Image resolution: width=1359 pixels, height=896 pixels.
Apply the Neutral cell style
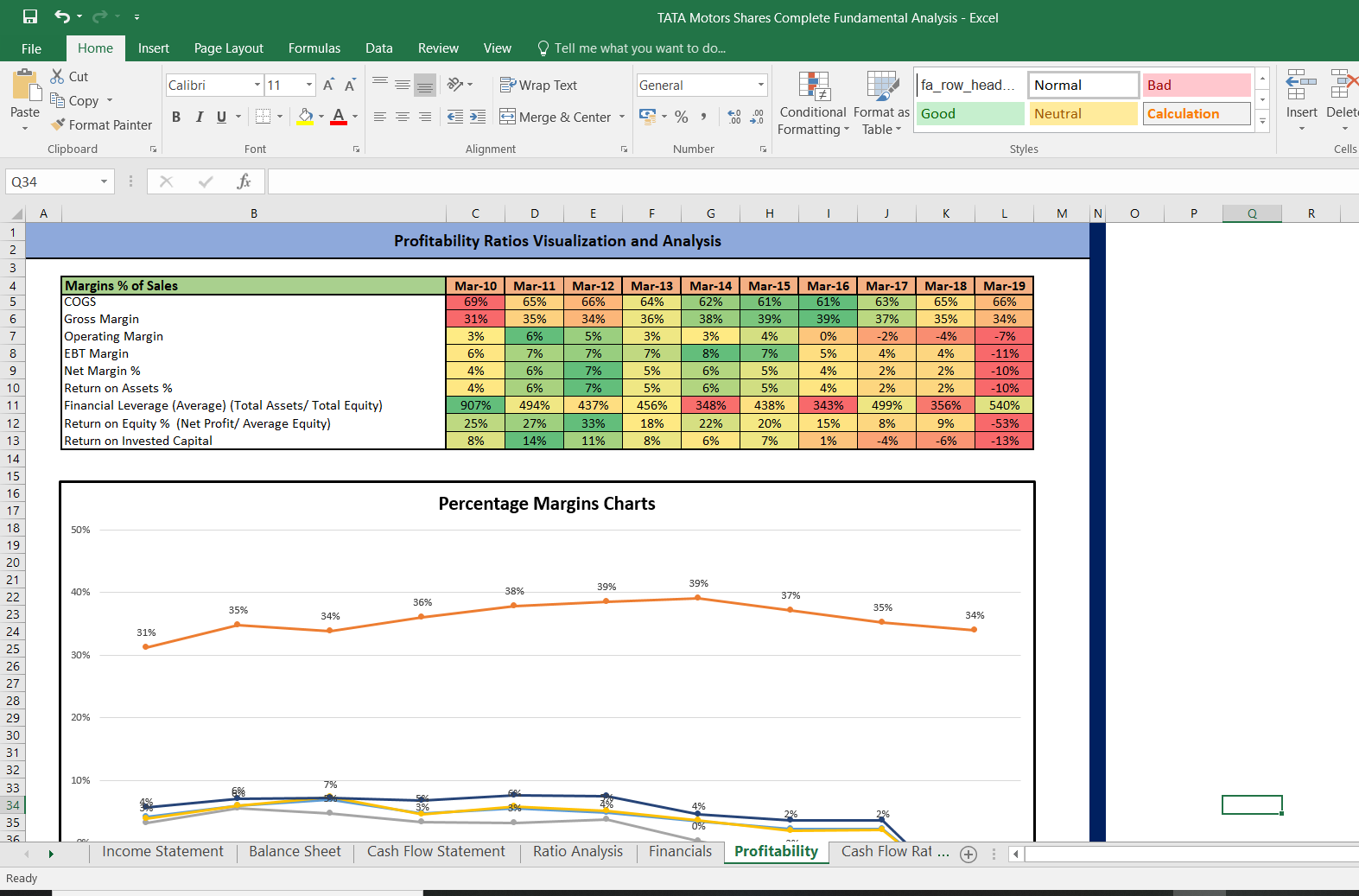(1083, 113)
